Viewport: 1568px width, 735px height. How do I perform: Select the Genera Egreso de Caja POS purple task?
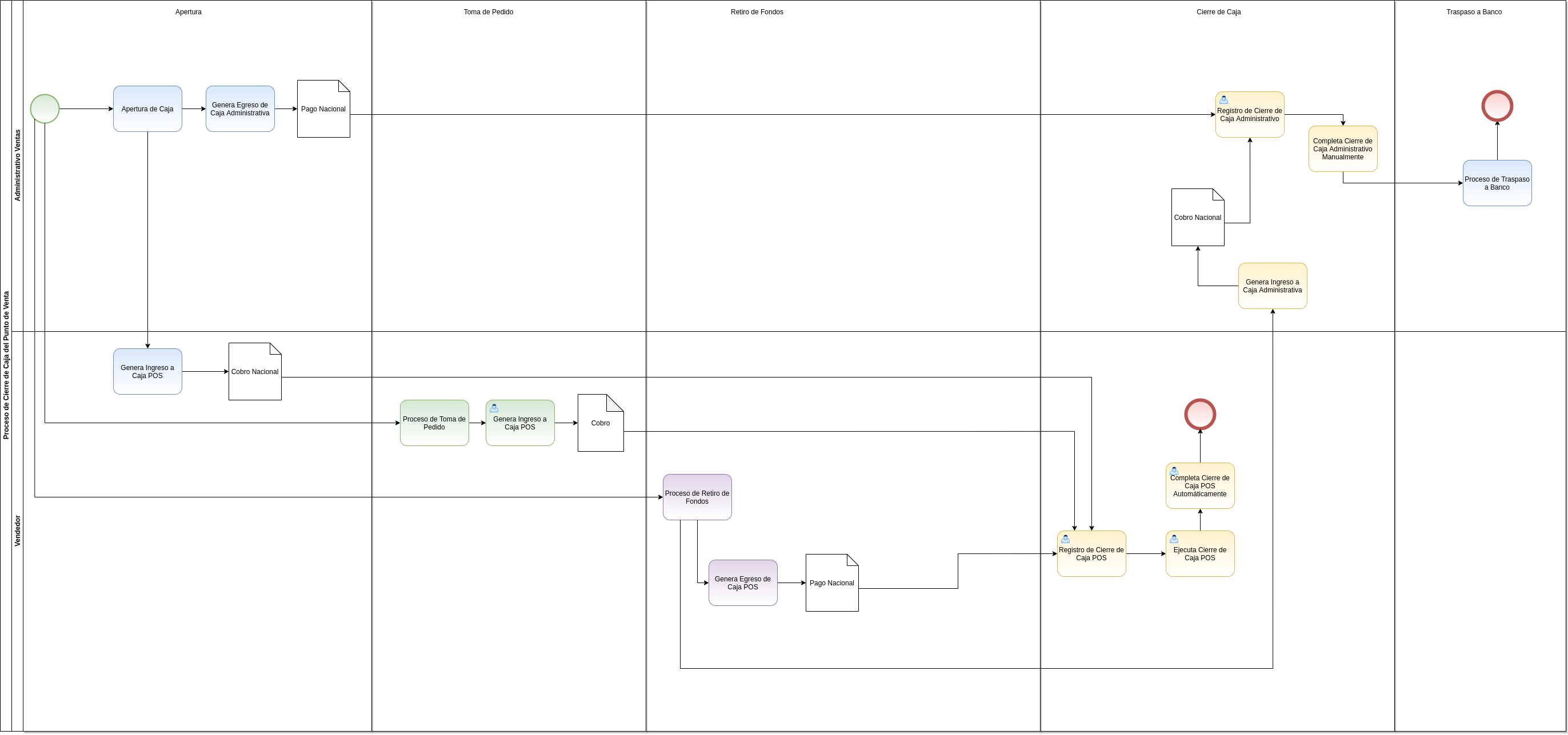coord(743,583)
